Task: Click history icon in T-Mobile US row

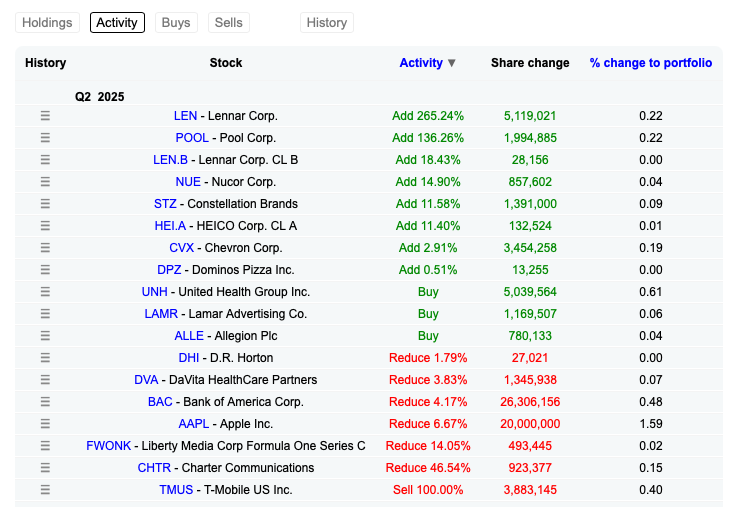Action: click(x=45, y=490)
